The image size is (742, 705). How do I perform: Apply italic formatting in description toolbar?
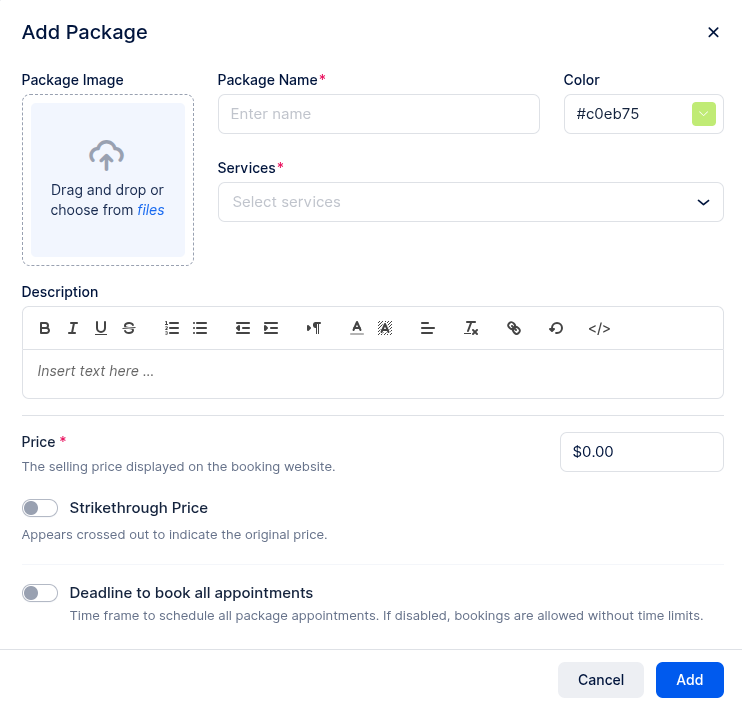click(73, 328)
